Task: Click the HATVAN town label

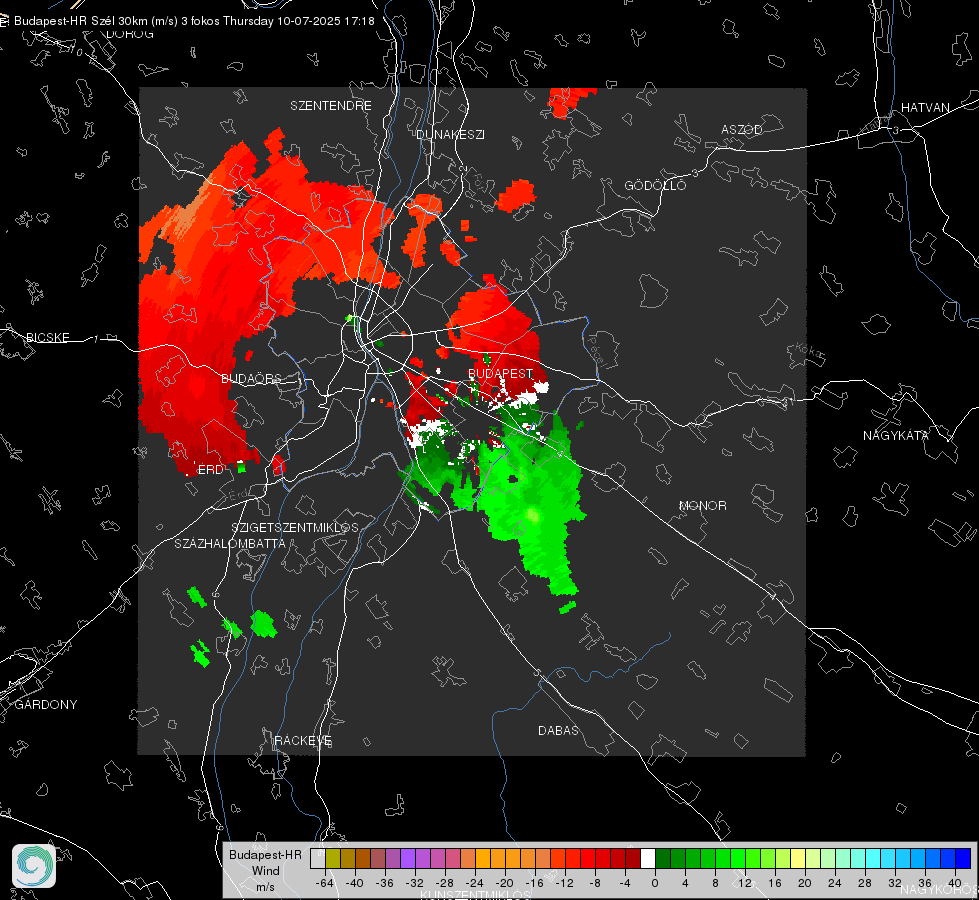Action: (925, 107)
